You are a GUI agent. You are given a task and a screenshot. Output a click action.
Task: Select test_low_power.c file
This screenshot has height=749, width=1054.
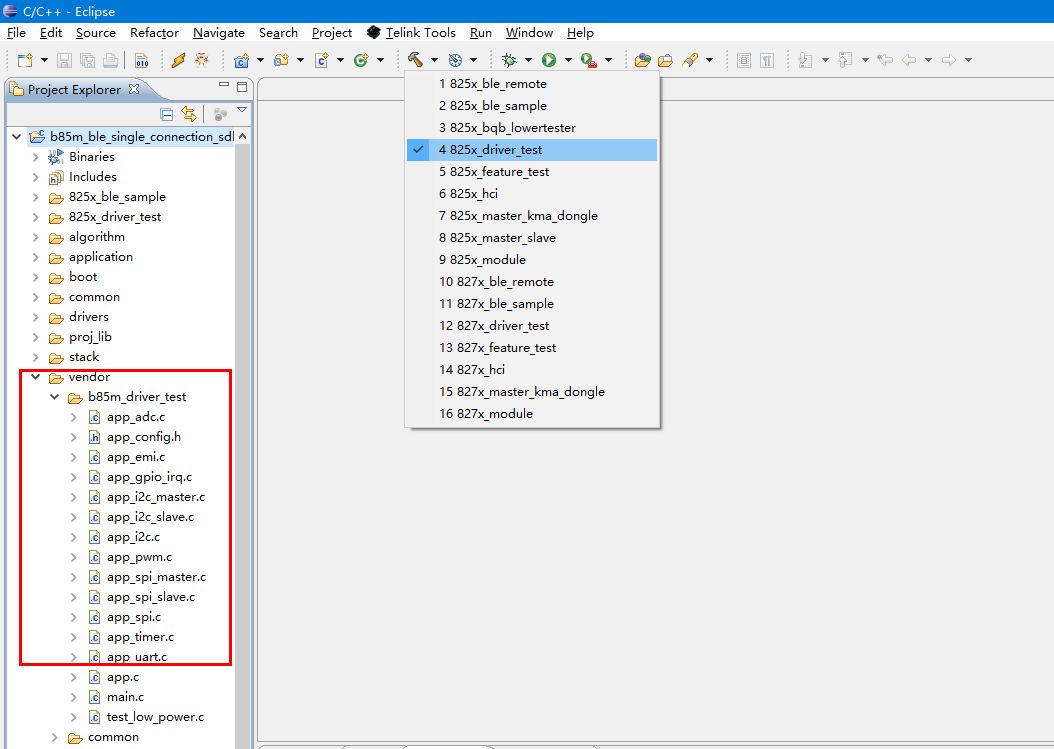[155, 717]
